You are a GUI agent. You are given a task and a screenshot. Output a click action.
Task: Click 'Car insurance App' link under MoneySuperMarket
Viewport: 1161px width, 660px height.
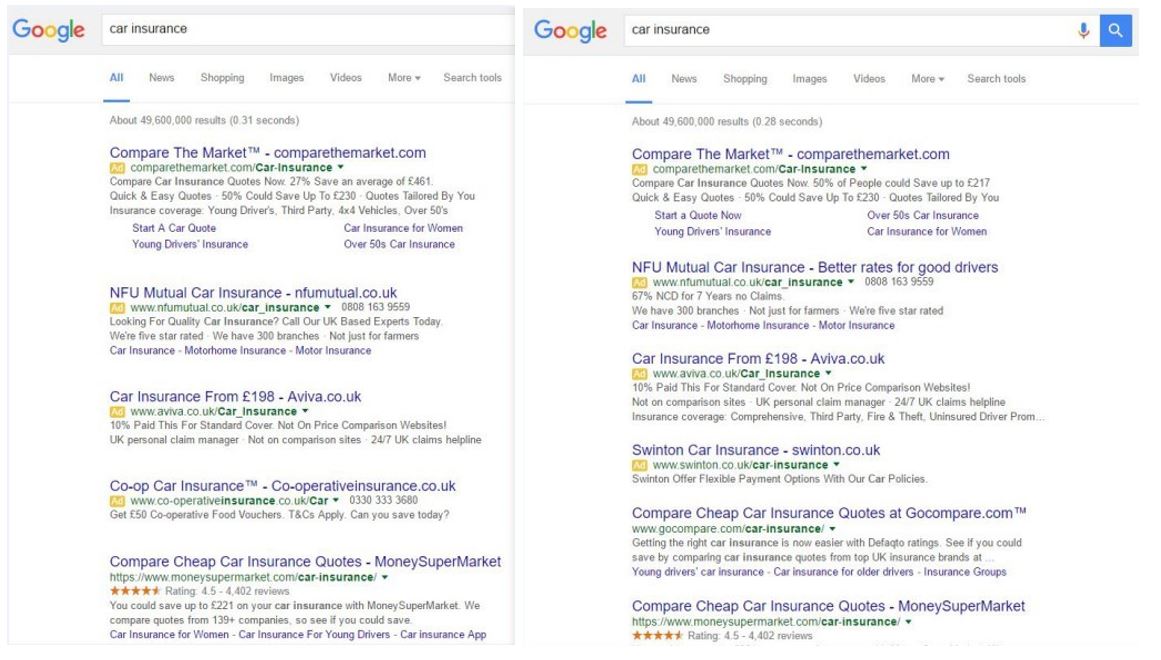point(444,634)
